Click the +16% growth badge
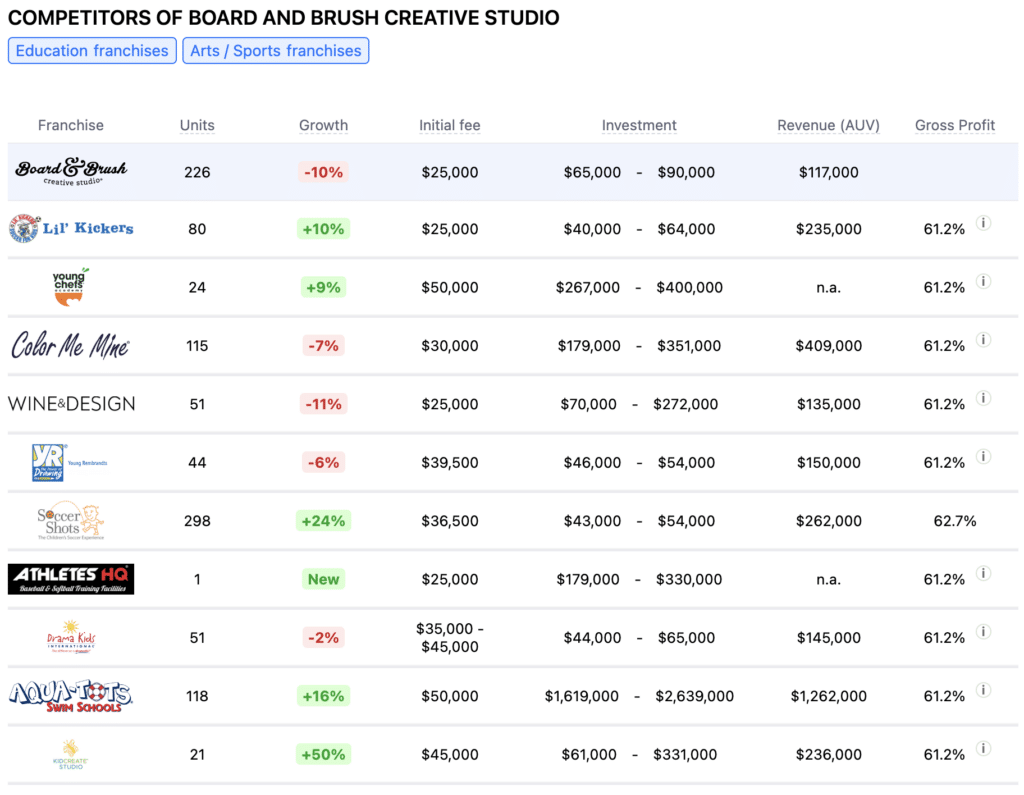1024x795 pixels. [323, 696]
